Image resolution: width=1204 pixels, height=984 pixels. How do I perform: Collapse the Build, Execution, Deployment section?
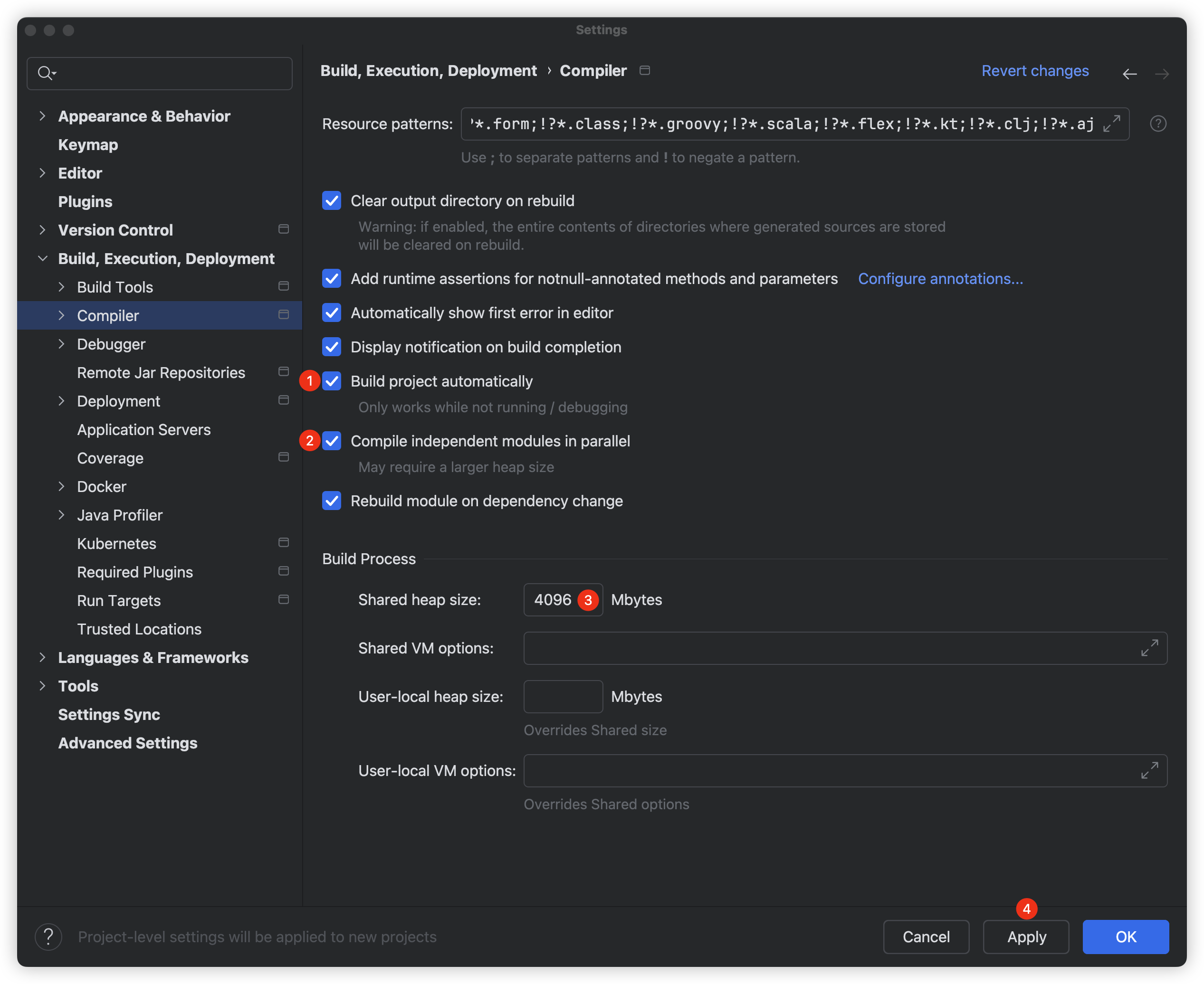(x=43, y=258)
